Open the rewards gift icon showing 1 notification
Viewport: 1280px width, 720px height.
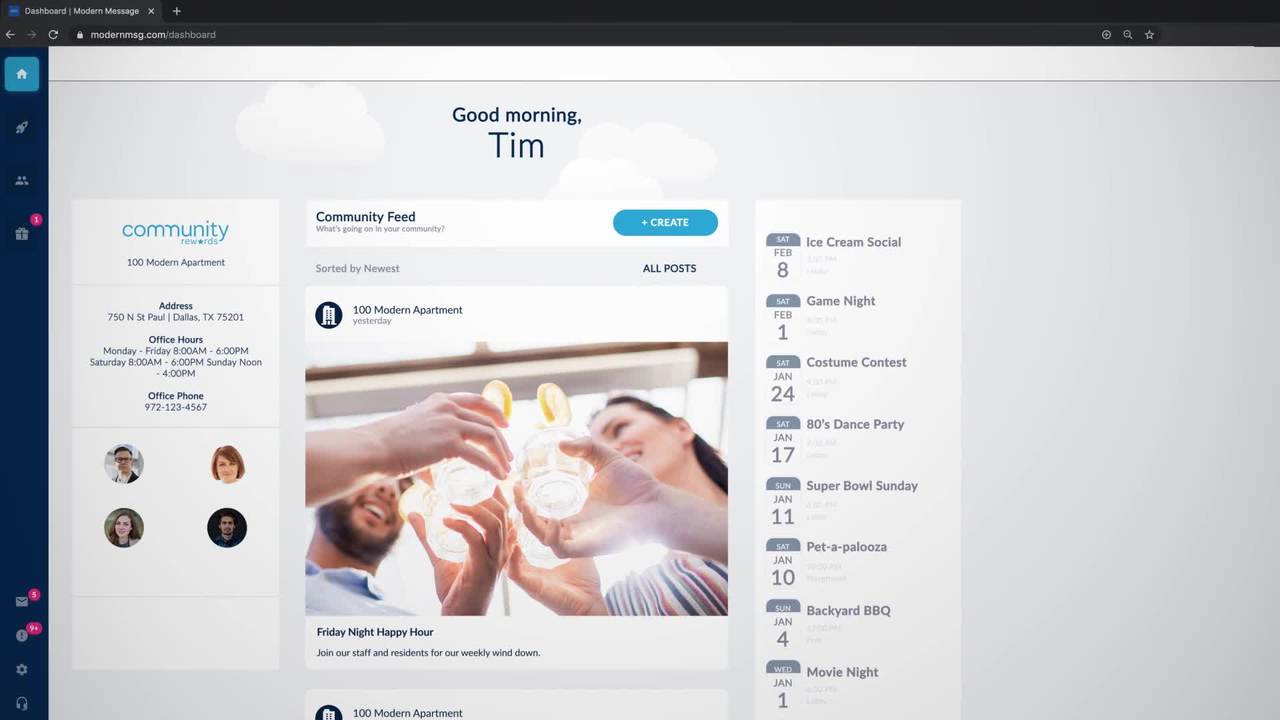click(x=21, y=233)
